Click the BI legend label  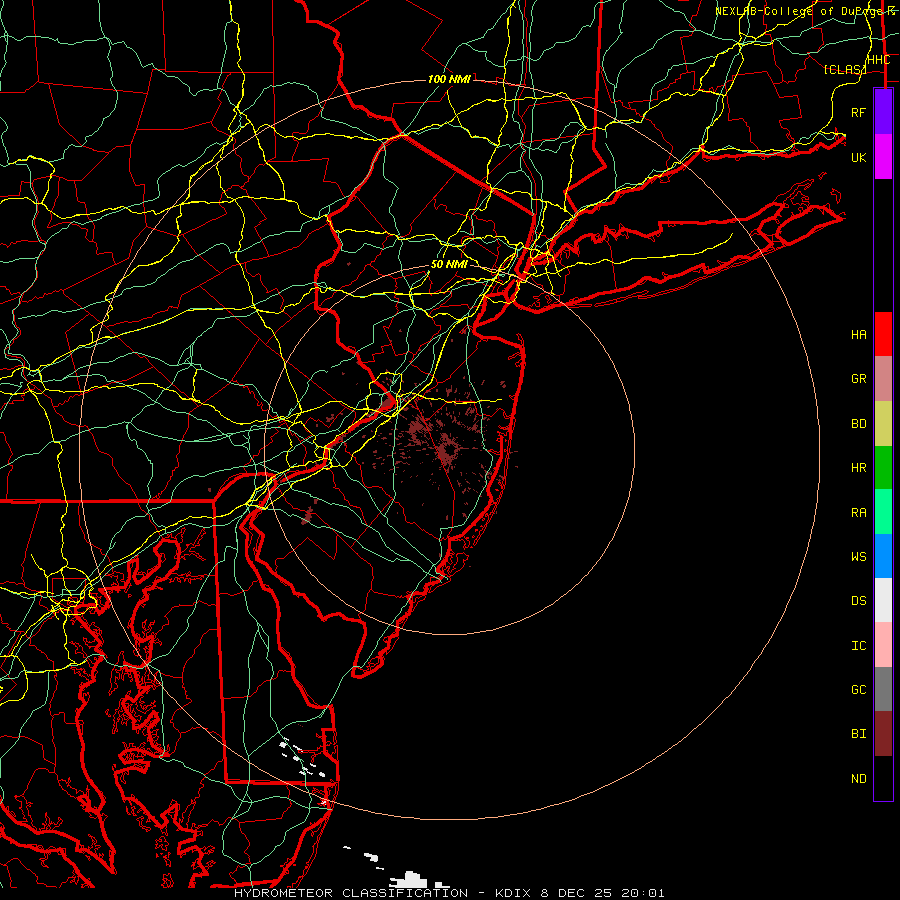[x=858, y=734]
